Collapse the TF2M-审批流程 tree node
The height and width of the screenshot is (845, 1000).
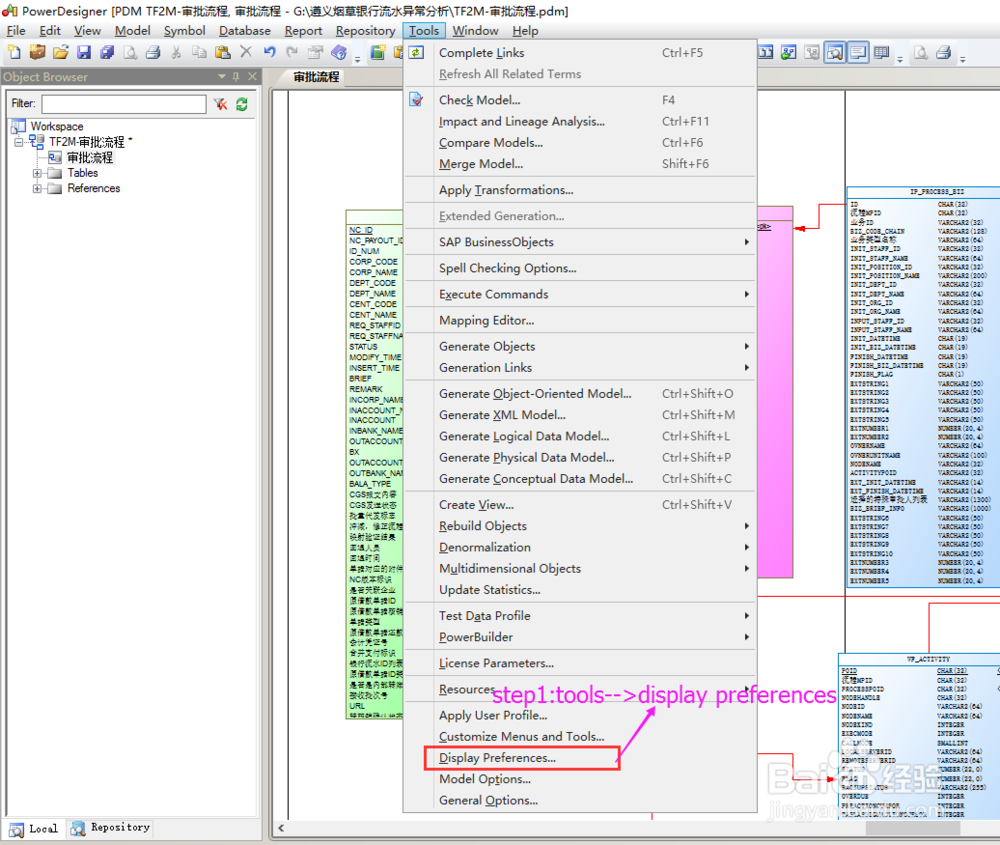pos(19,142)
